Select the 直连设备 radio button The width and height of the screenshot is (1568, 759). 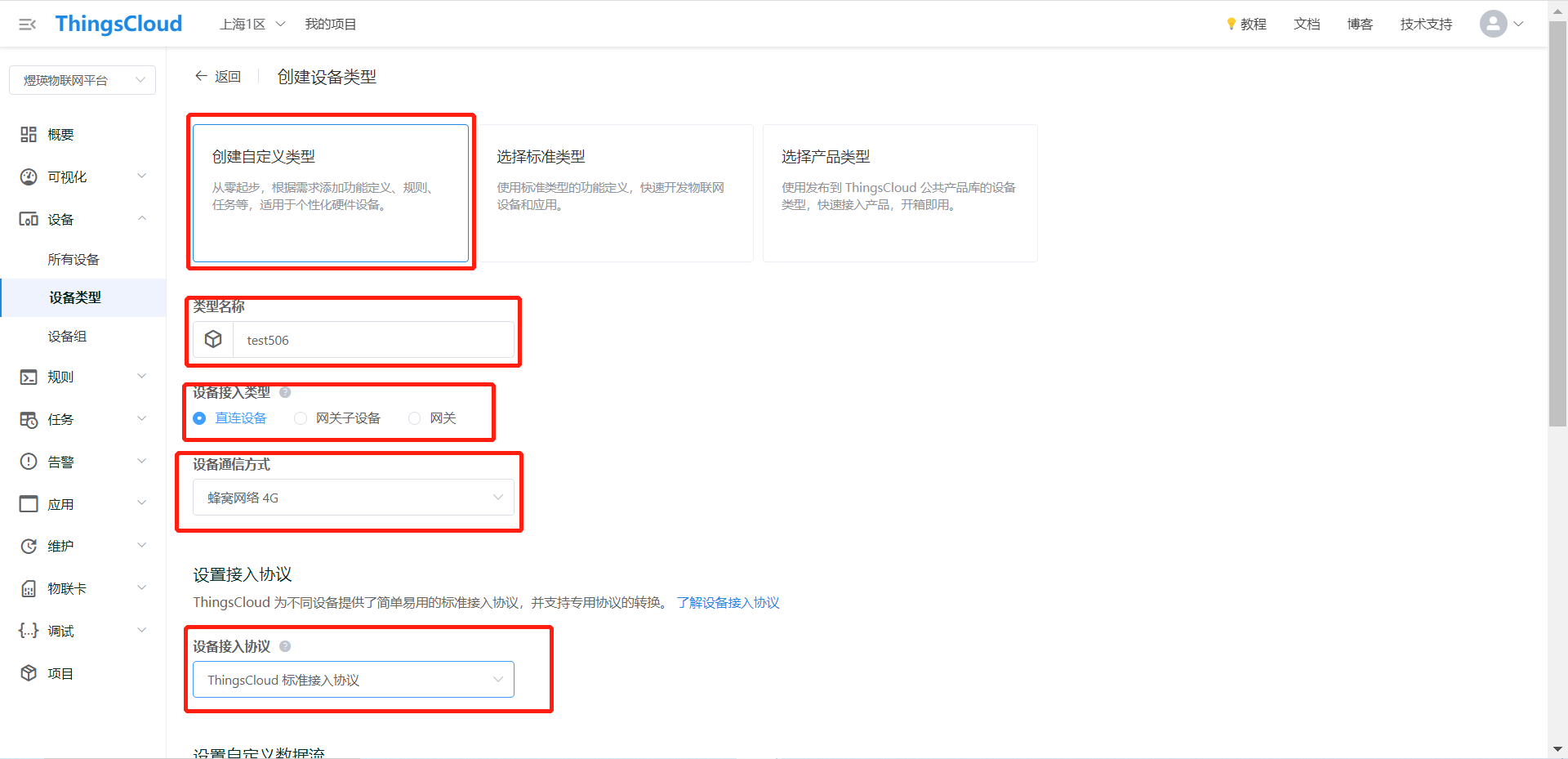[x=199, y=418]
